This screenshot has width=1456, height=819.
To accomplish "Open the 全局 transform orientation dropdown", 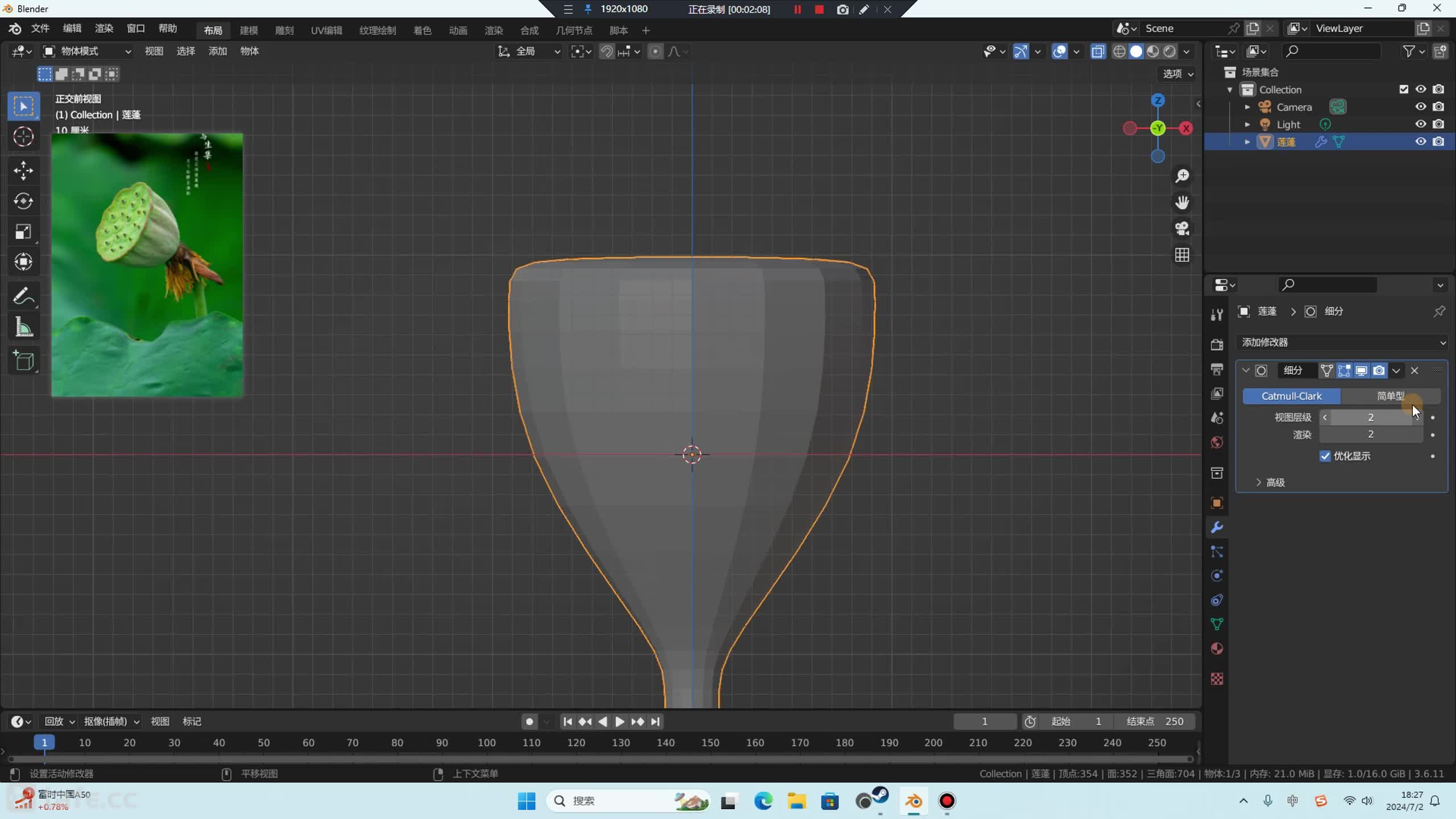I will click(x=529, y=52).
